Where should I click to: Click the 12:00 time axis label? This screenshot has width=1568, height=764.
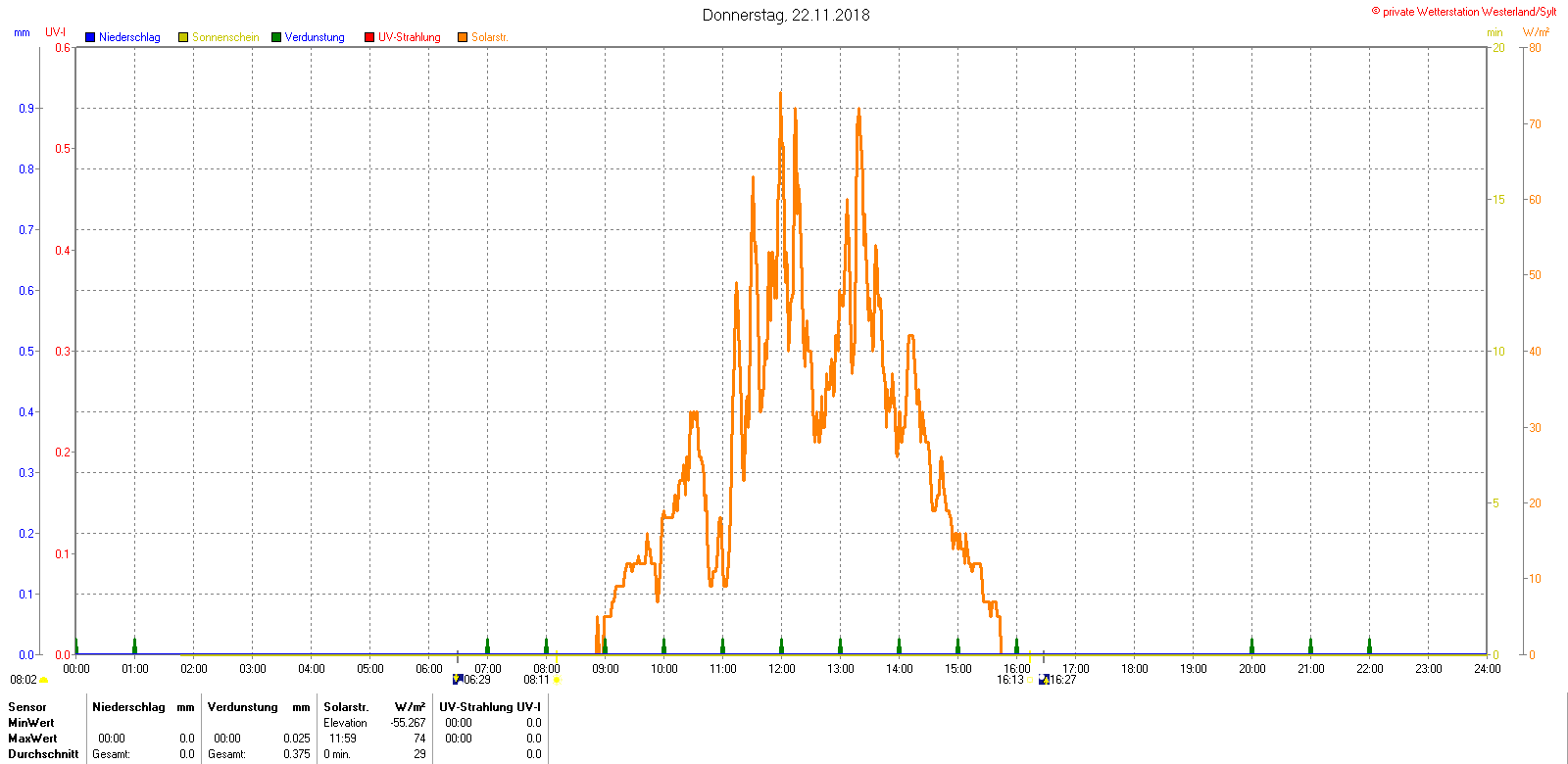[x=782, y=669]
